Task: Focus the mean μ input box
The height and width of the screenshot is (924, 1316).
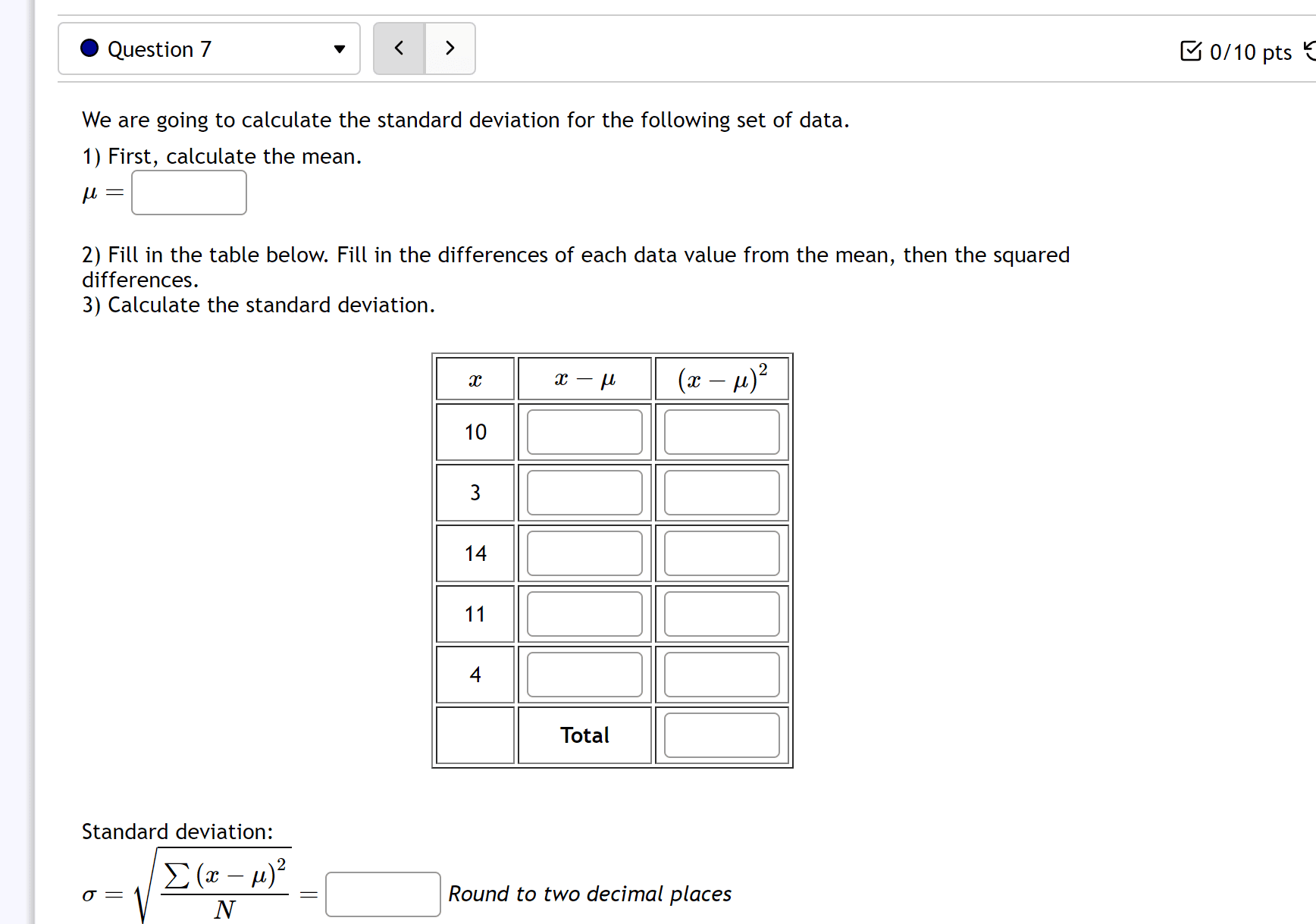Action: click(x=189, y=193)
